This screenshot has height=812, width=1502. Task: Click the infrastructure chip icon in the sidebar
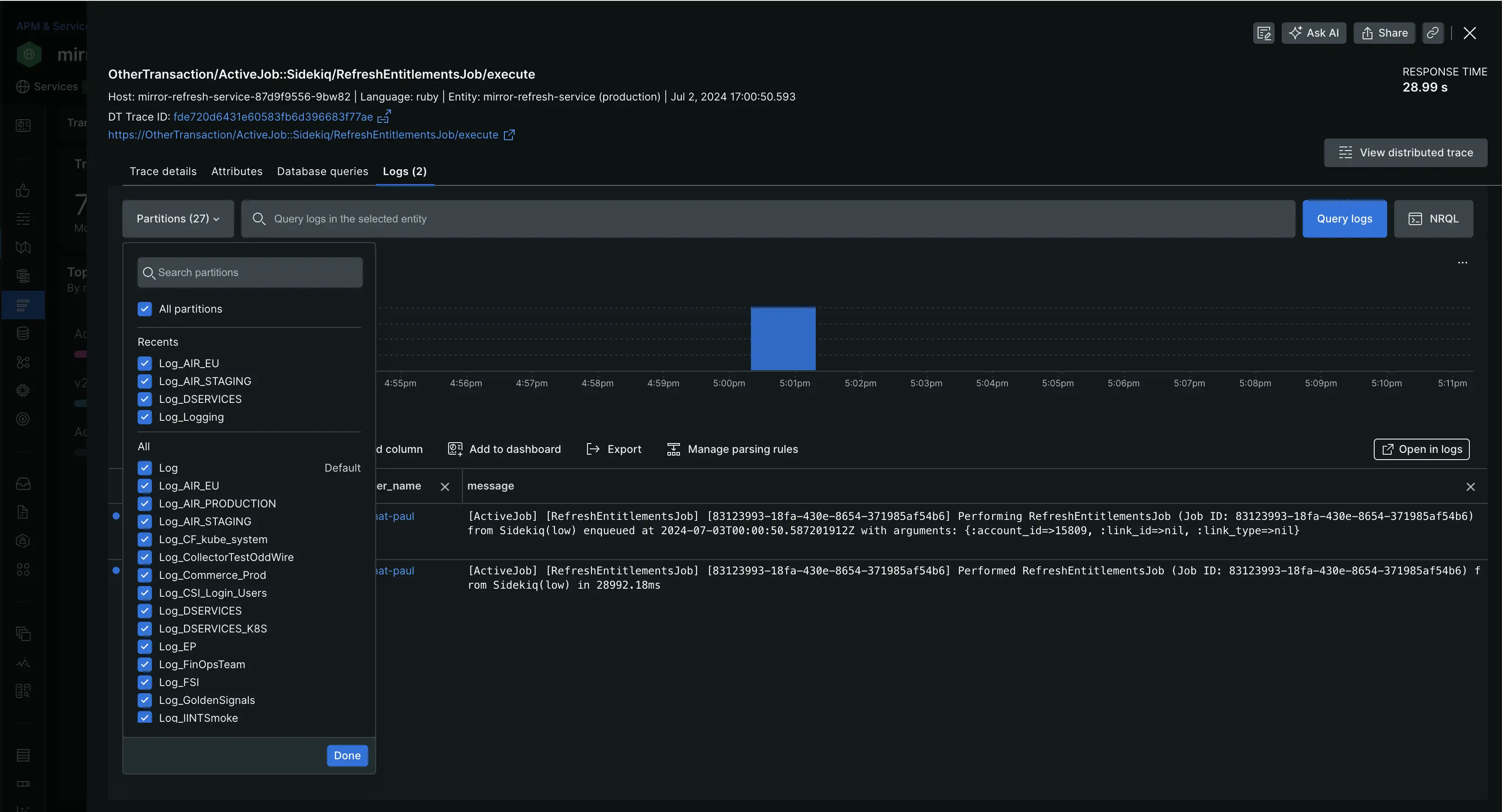(x=23, y=390)
